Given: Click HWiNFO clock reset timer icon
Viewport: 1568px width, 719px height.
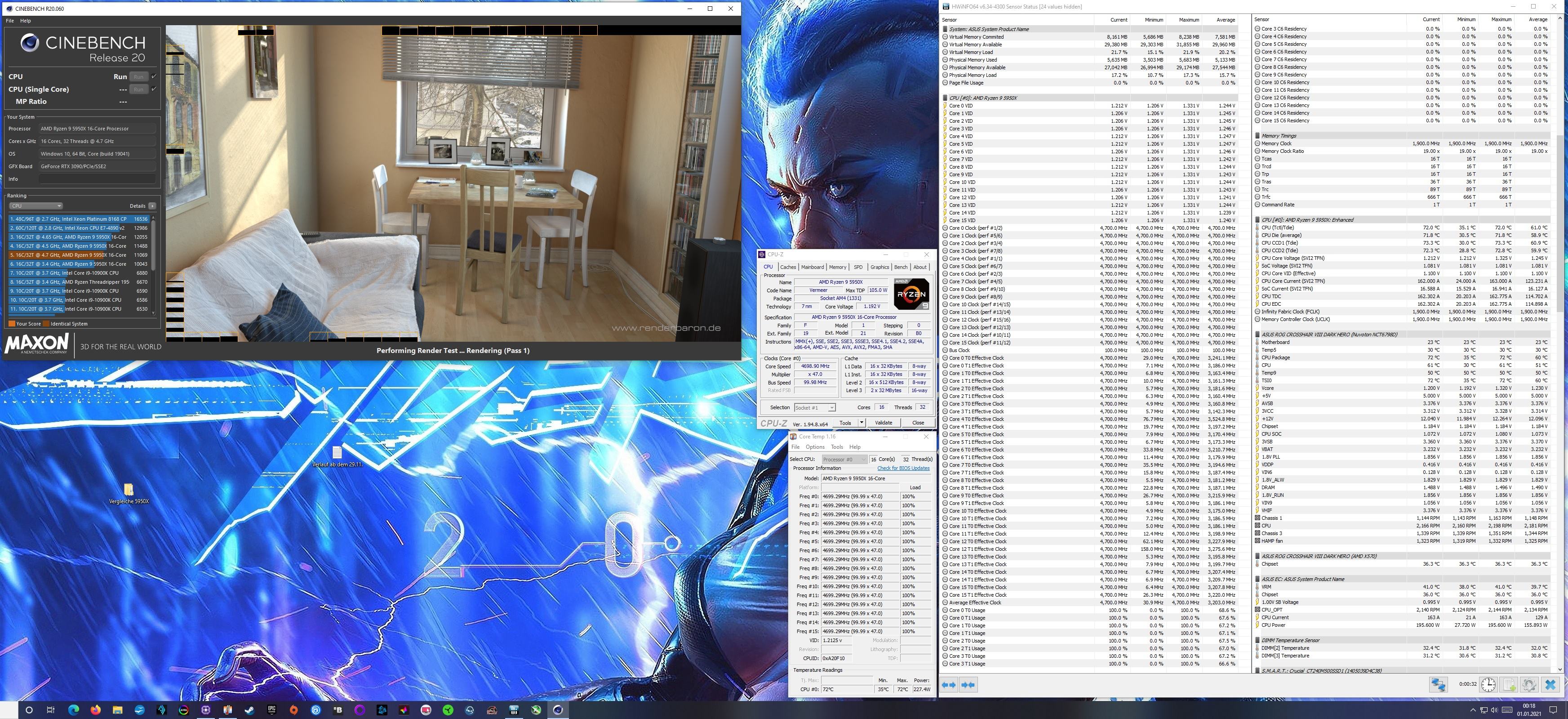Looking at the screenshot, I should pyautogui.click(x=1488, y=685).
